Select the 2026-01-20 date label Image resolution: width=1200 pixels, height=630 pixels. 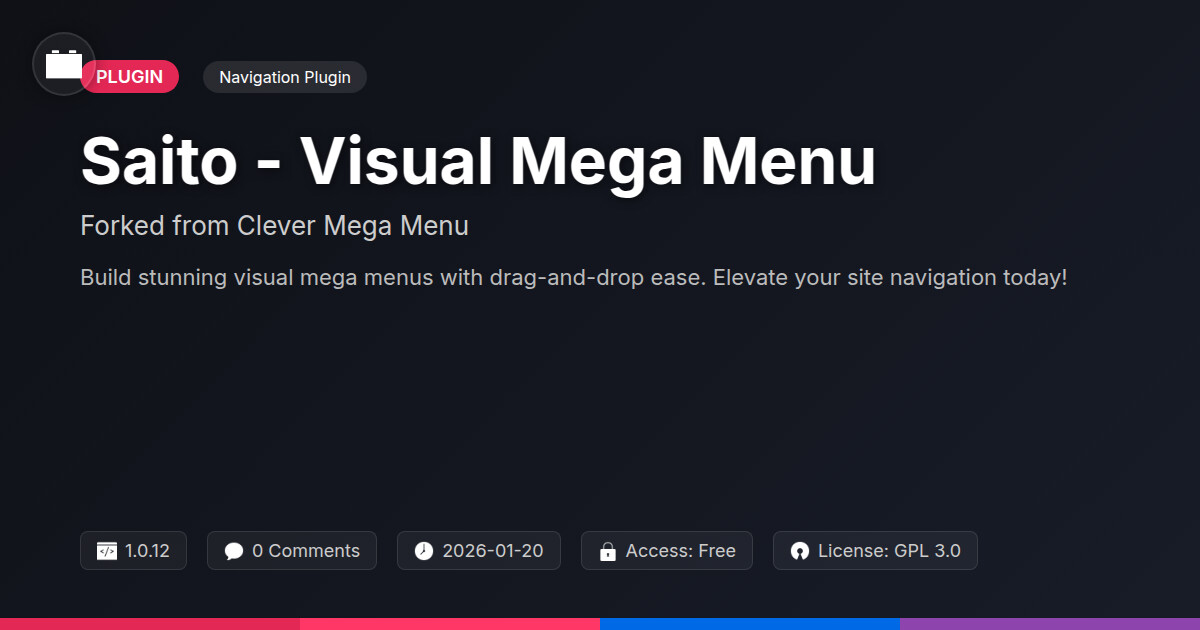pos(492,551)
